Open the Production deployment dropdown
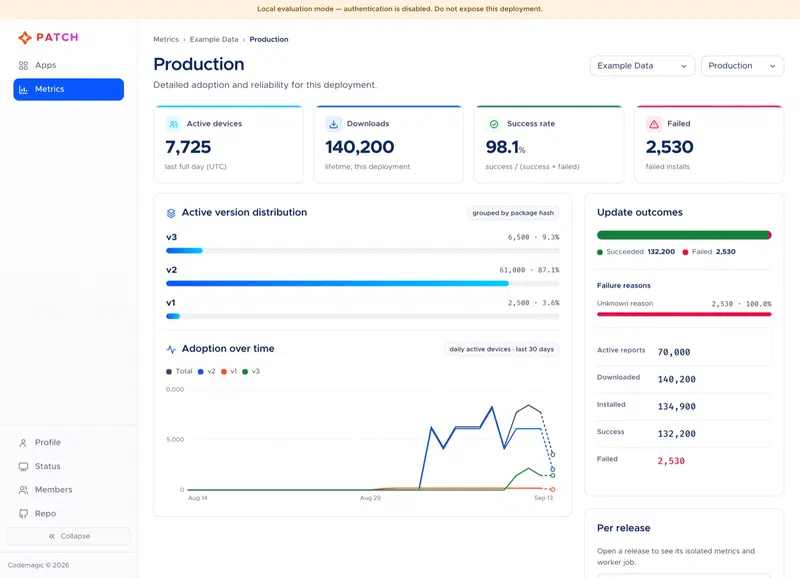Screen dimensions: 800x578 [x=742, y=66]
